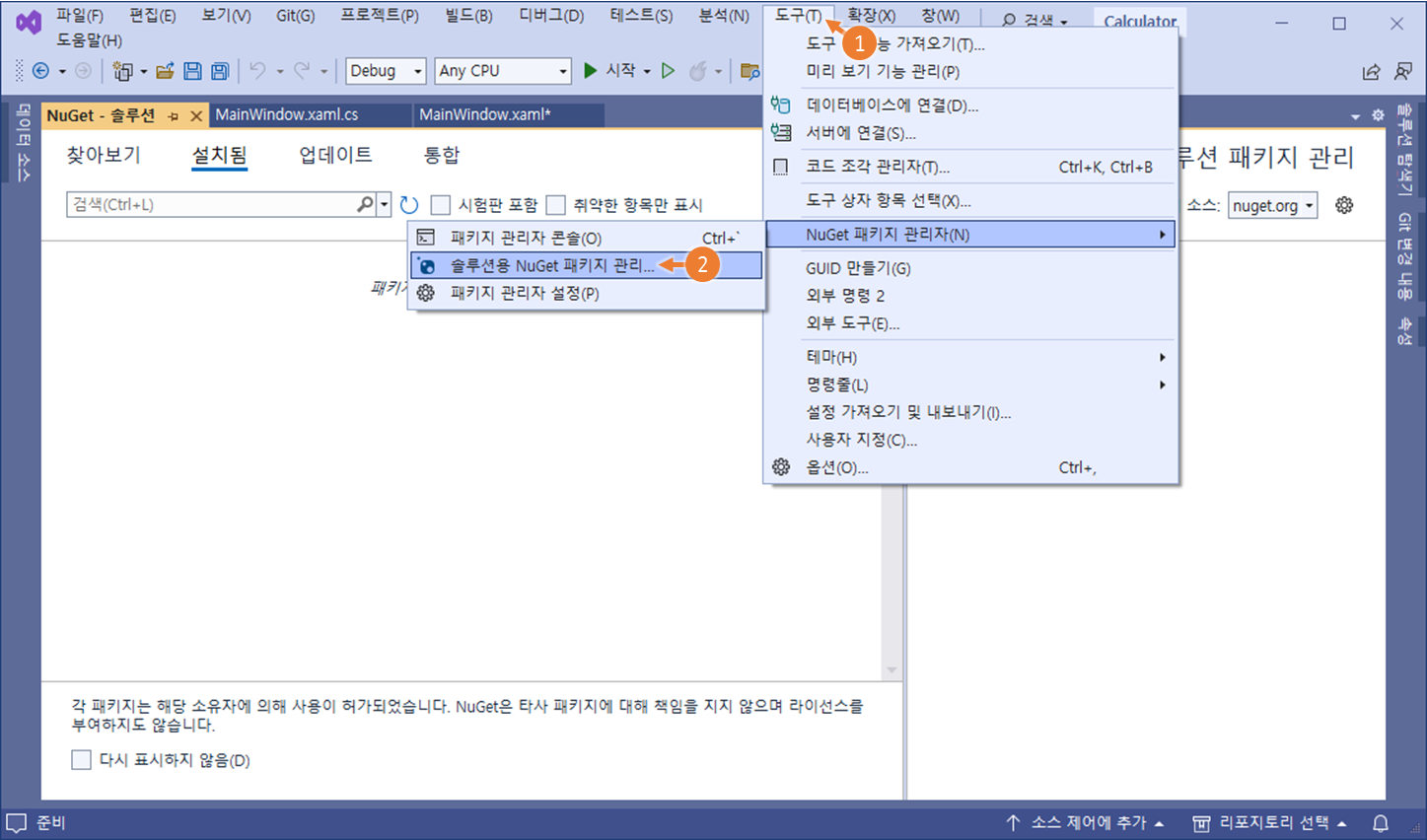This screenshot has width=1427, height=840.
Task: Select 패키지 관리자 설정(P) menu item
Action: point(586,293)
